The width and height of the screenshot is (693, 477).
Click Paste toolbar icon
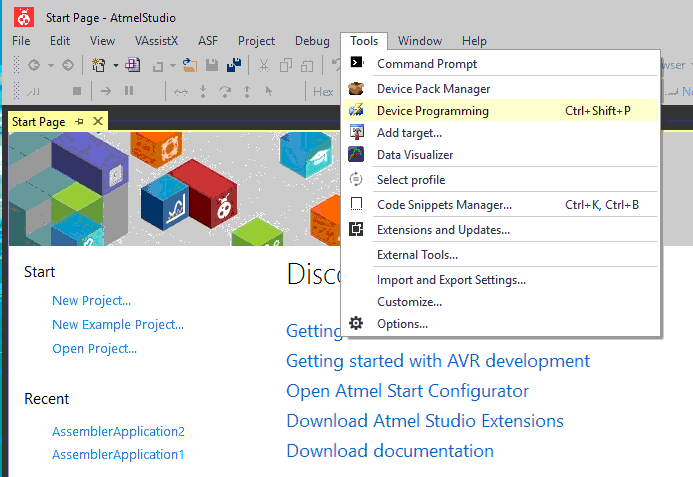[x=307, y=65]
